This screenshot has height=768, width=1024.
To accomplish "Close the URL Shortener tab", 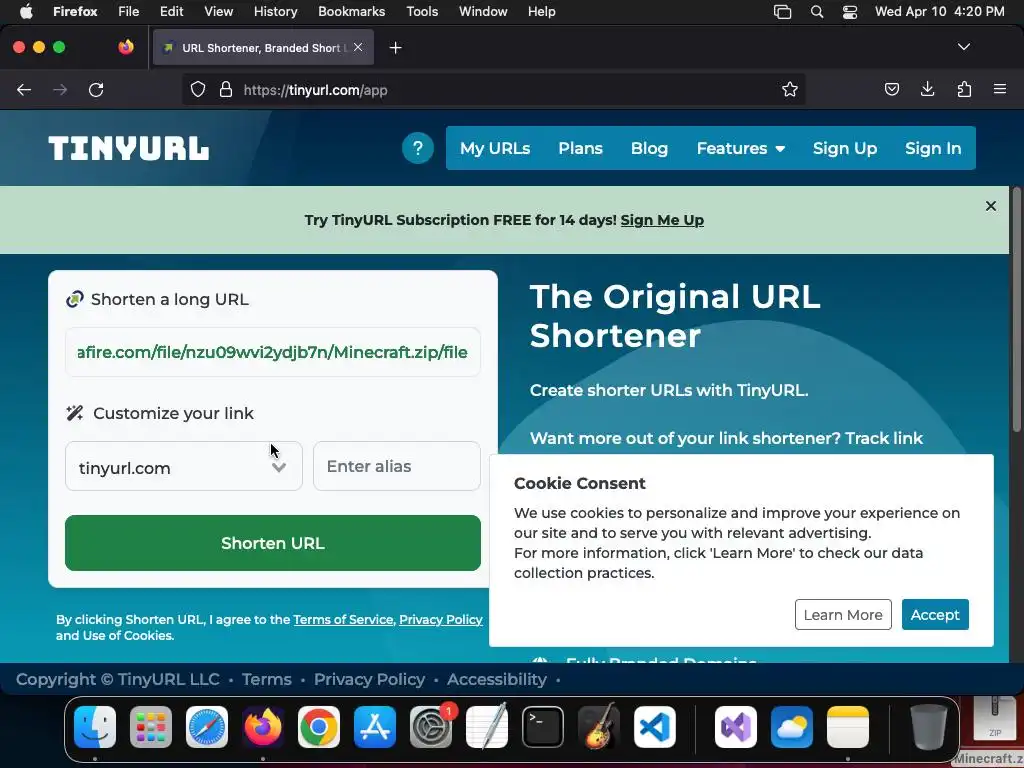I will tap(358, 47).
